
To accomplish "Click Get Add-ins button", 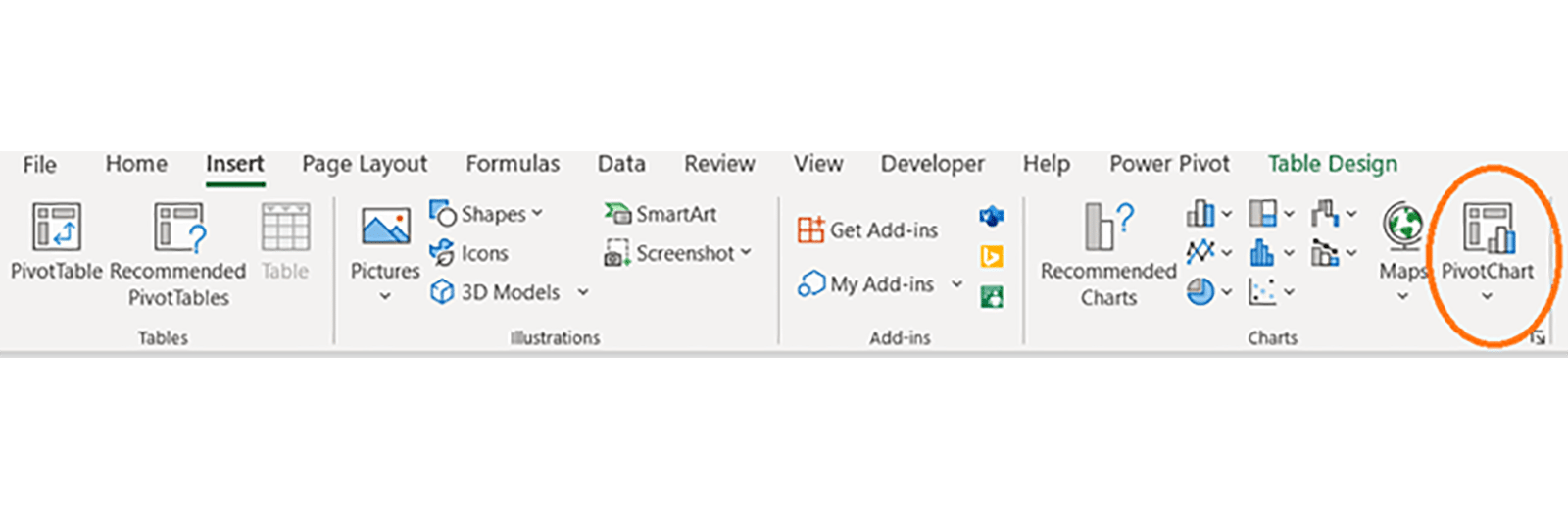I will [x=868, y=230].
